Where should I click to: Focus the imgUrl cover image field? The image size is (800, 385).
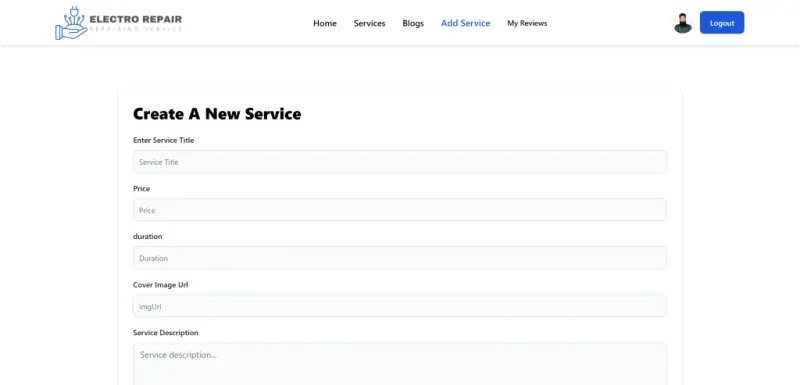400,306
